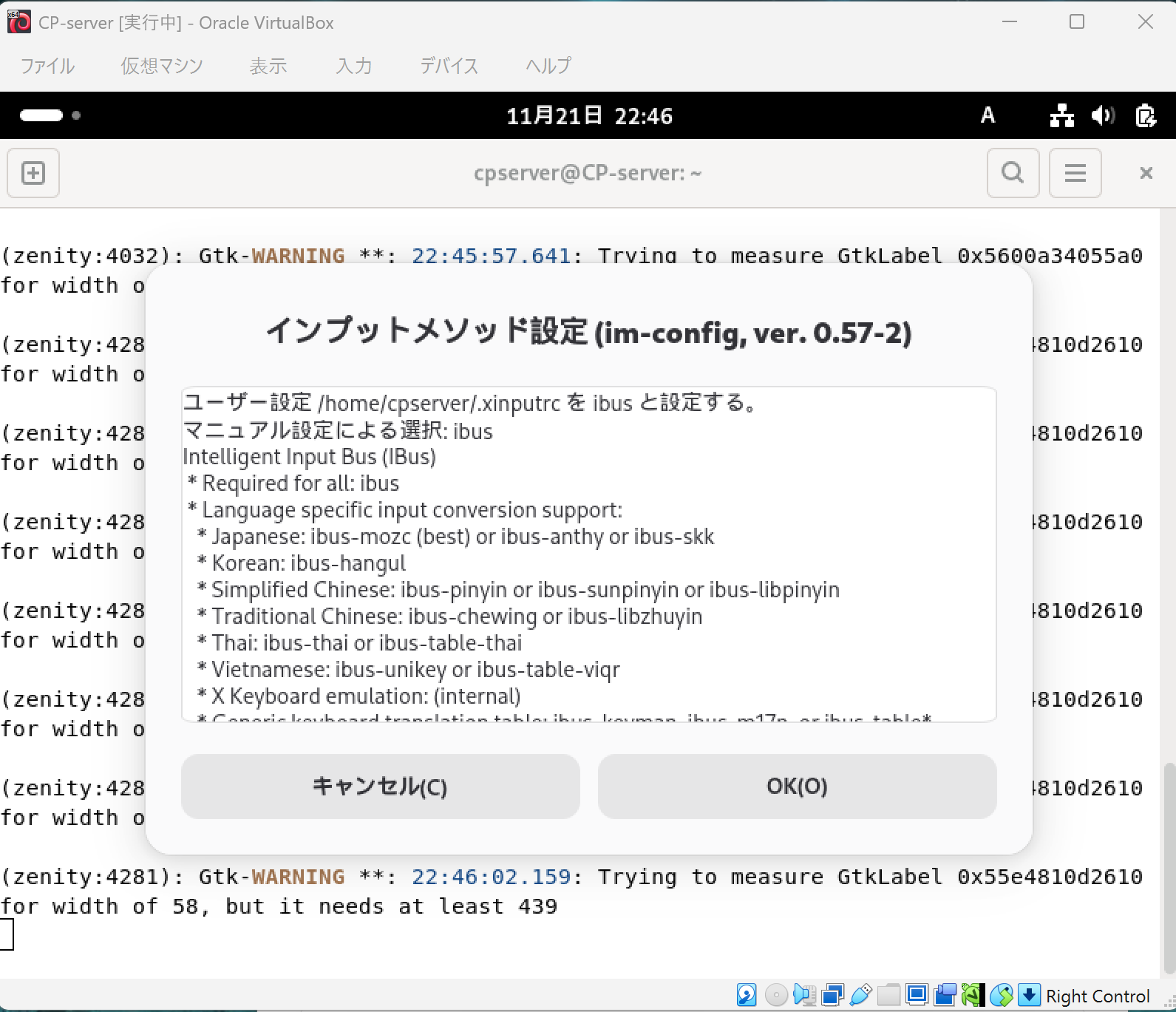Close the terminal window with the x
This screenshot has height=1012, width=1176.
coord(1146,173)
